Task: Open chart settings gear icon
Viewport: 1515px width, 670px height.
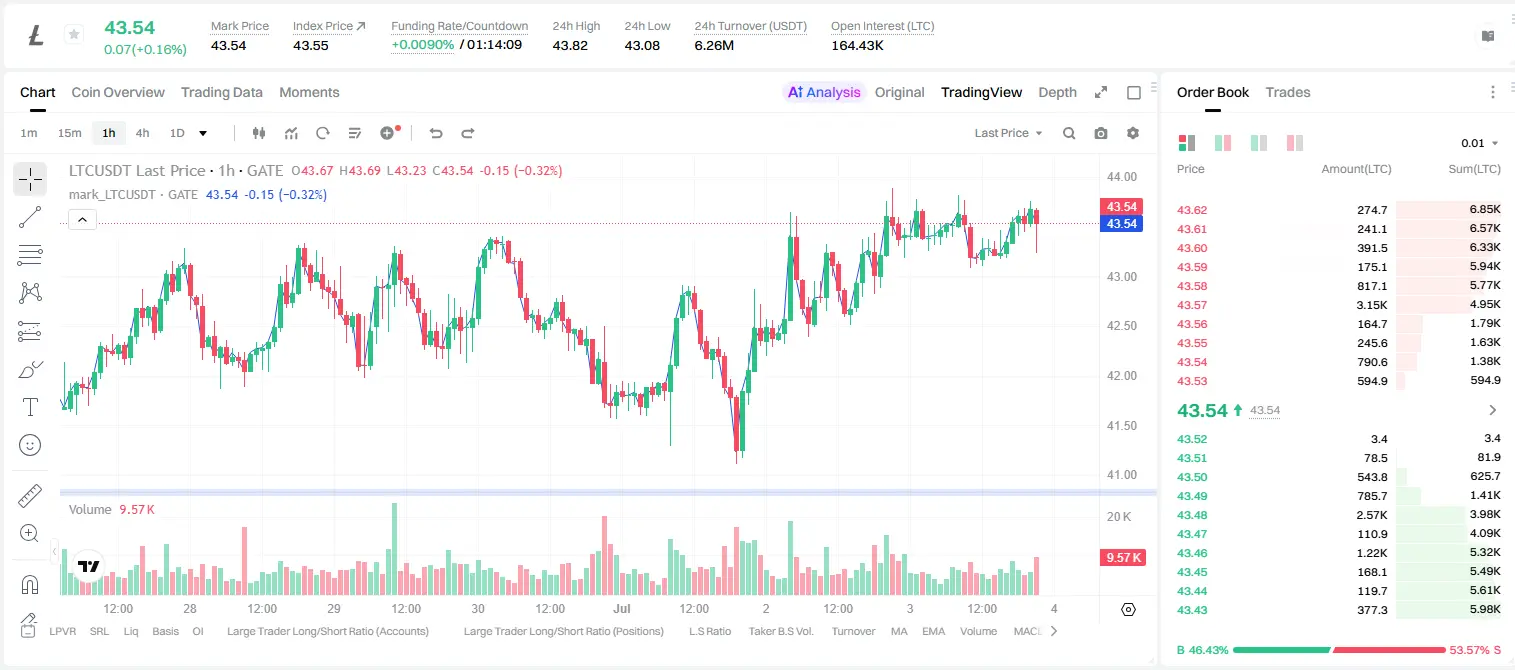Action: point(1133,133)
